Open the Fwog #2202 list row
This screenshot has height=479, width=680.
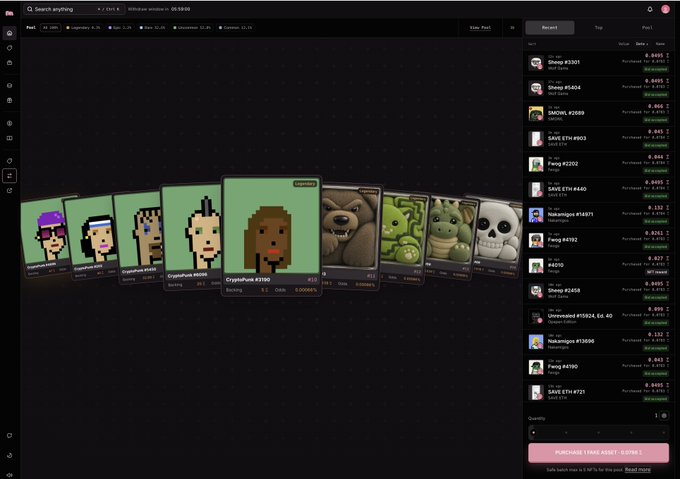[x=598, y=164]
